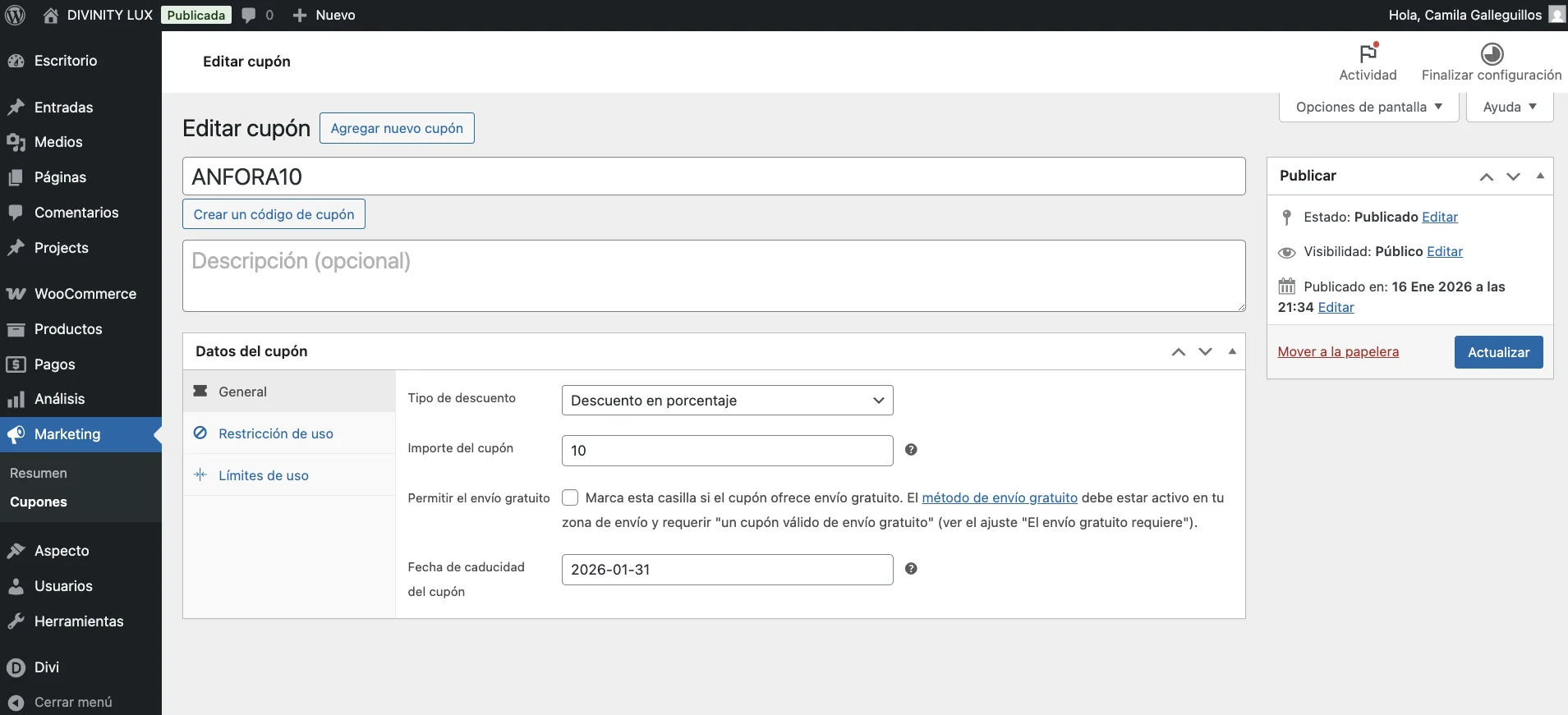Click the Actualizar button
The height and width of the screenshot is (715, 1568).
coord(1498,352)
